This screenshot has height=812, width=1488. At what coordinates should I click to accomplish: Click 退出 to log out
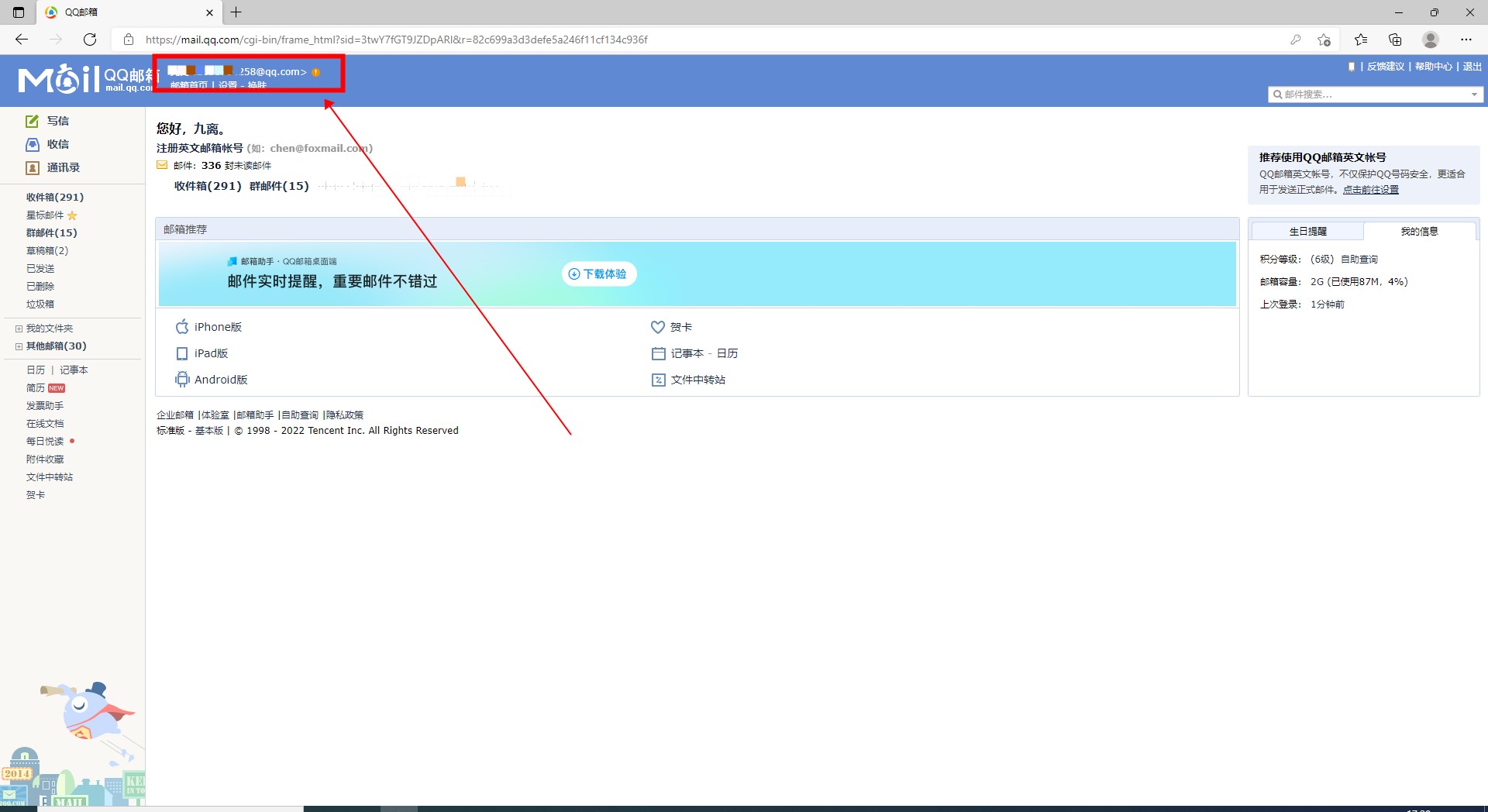[x=1472, y=67]
